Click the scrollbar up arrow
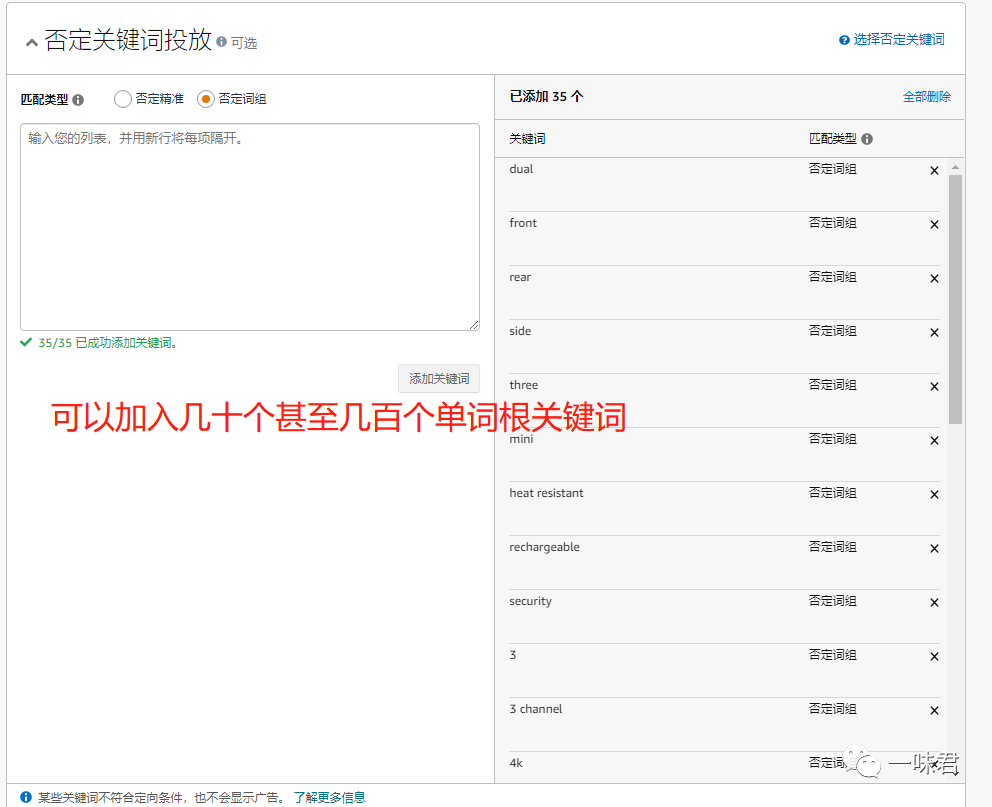 [x=955, y=167]
